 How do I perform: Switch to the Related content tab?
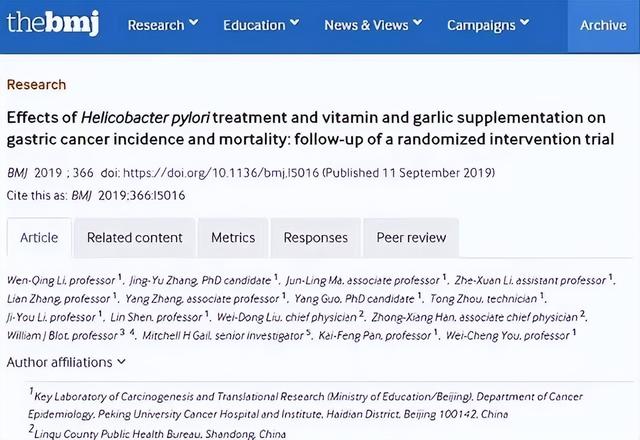pyautogui.click(x=134, y=238)
